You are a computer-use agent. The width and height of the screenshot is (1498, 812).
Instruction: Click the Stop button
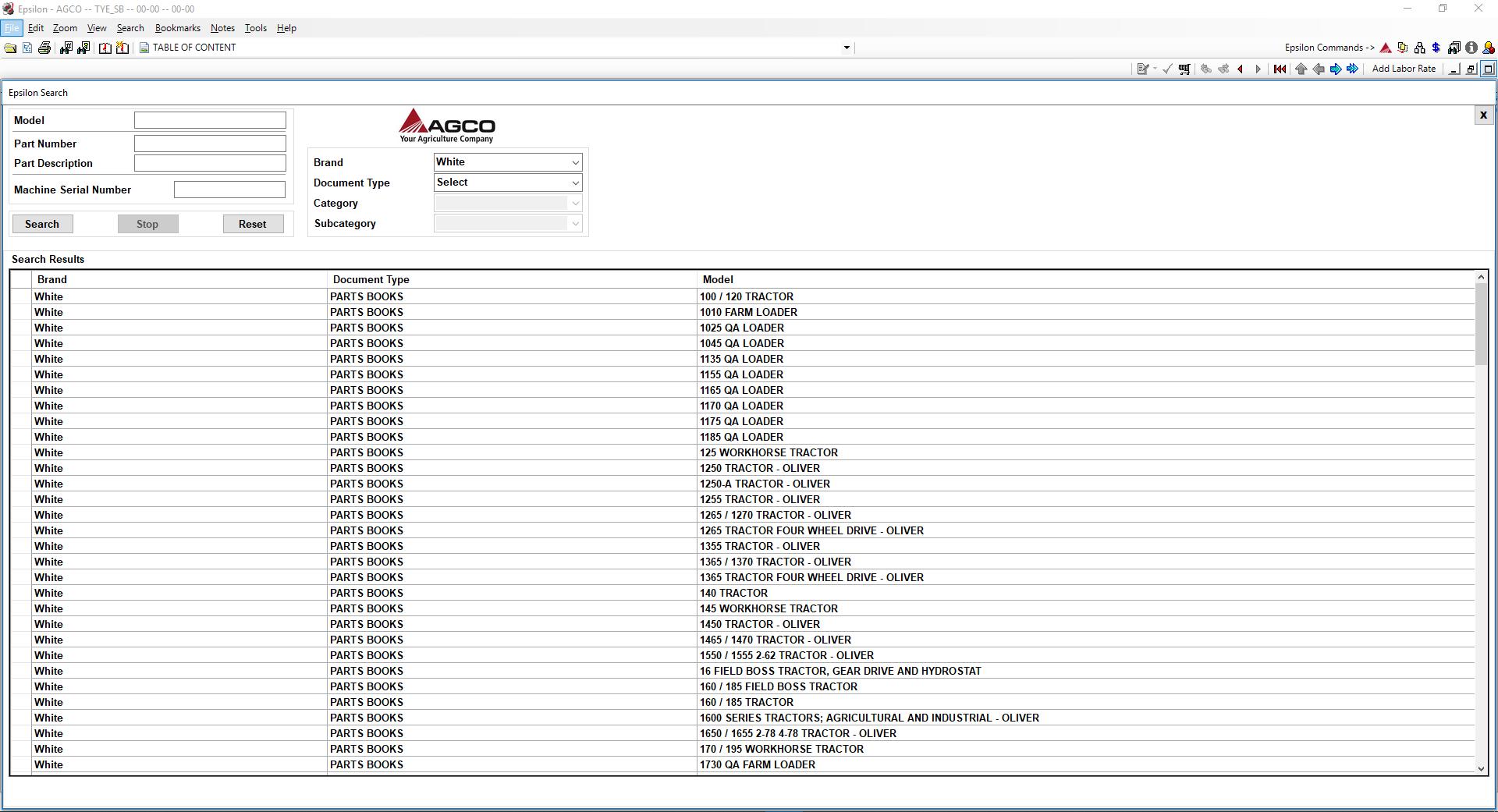[x=147, y=224]
